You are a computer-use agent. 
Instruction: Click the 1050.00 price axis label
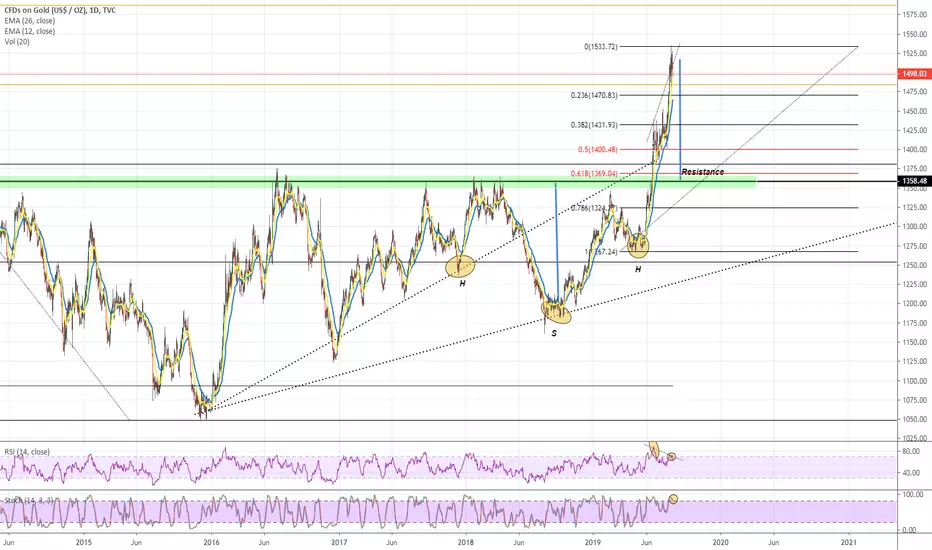click(x=915, y=420)
